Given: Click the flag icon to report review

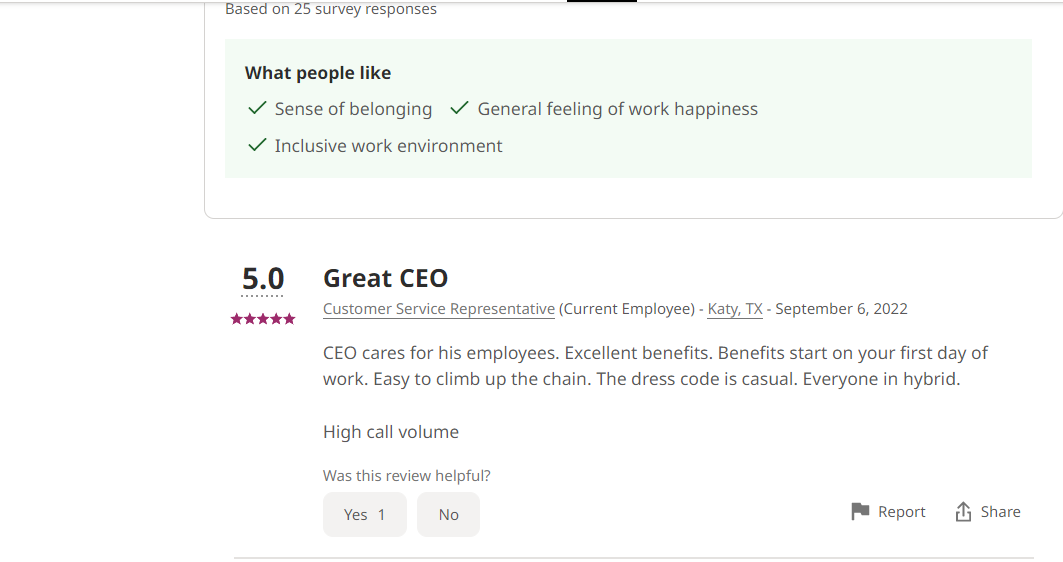Looking at the screenshot, I should coord(860,512).
